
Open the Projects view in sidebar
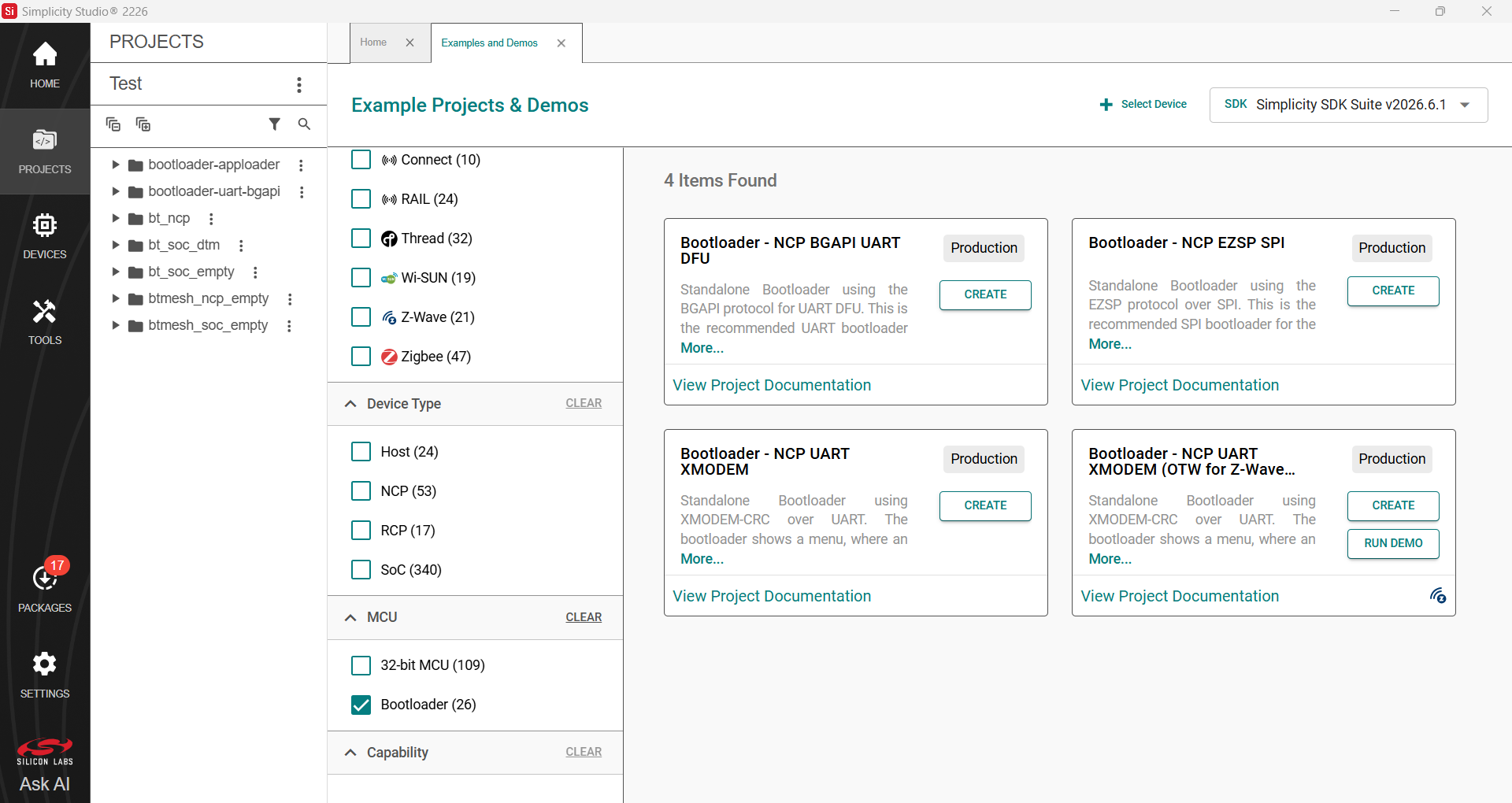pos(45,151)
